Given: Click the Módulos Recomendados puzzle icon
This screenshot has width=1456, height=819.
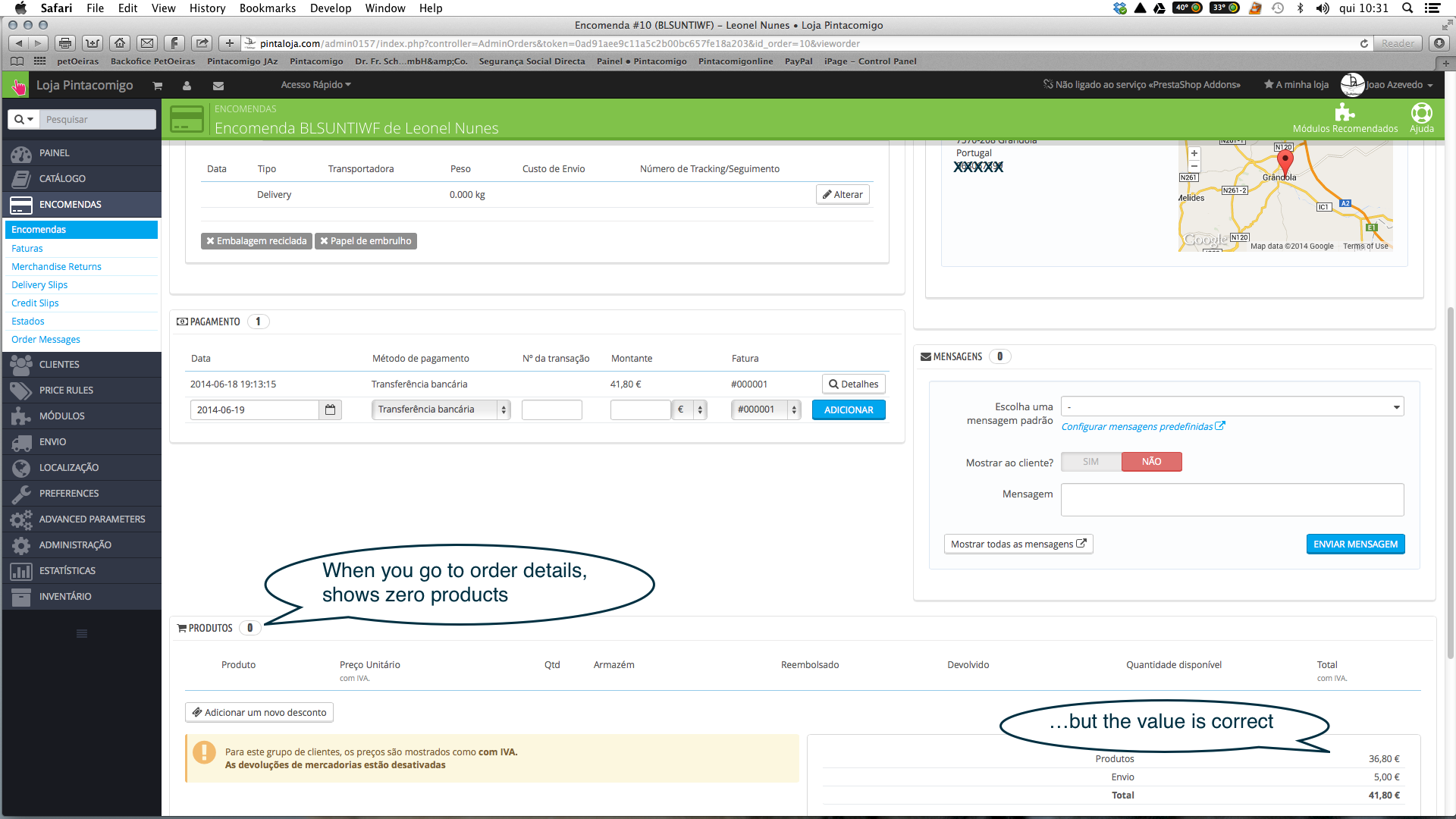Looking at the screenshot, I should tap(1345, 114).
